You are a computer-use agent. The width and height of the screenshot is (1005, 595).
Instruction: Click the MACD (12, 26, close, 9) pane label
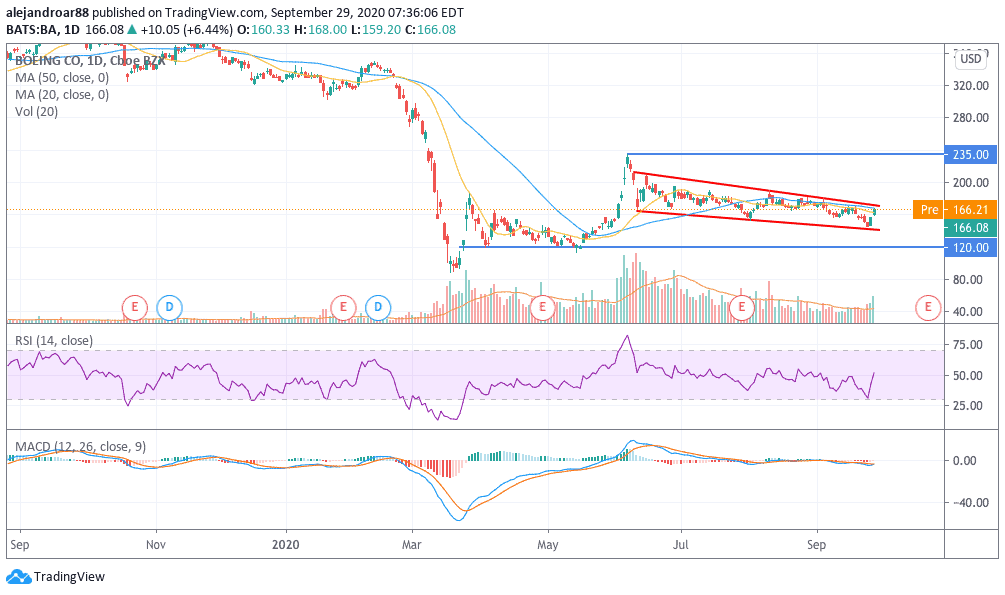81,446
